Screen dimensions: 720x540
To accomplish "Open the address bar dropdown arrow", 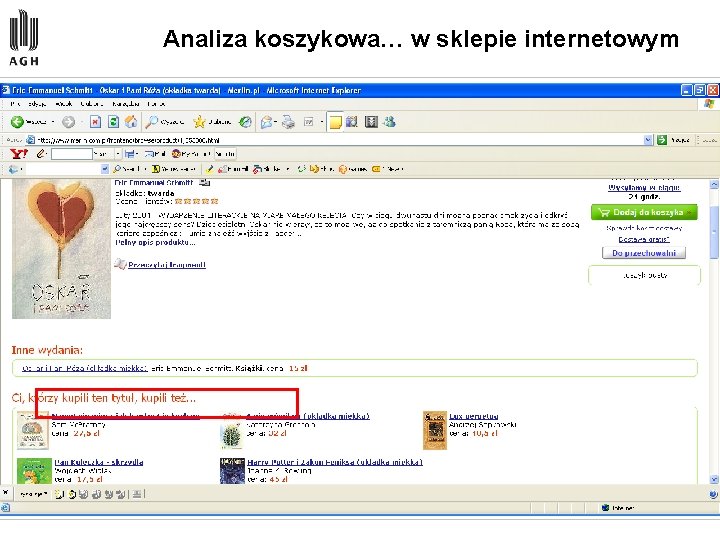I will (647, 140).
